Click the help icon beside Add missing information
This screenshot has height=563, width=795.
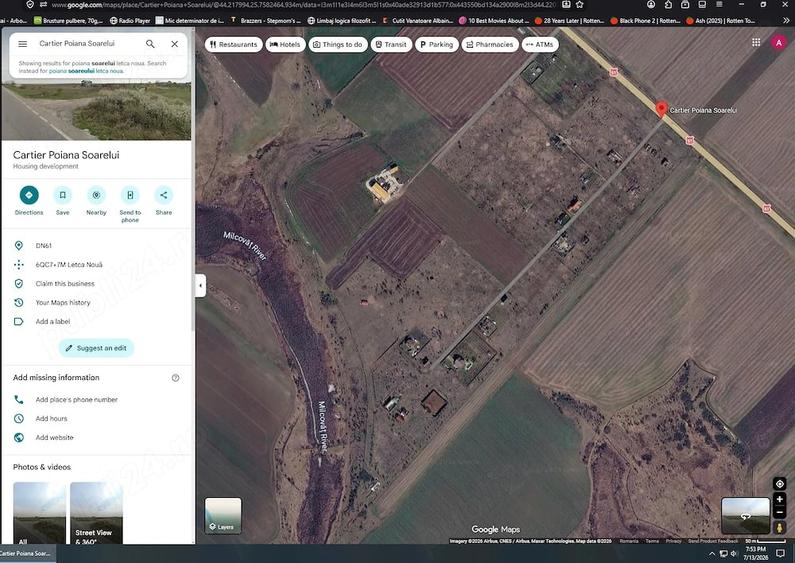tap(175, 378)
